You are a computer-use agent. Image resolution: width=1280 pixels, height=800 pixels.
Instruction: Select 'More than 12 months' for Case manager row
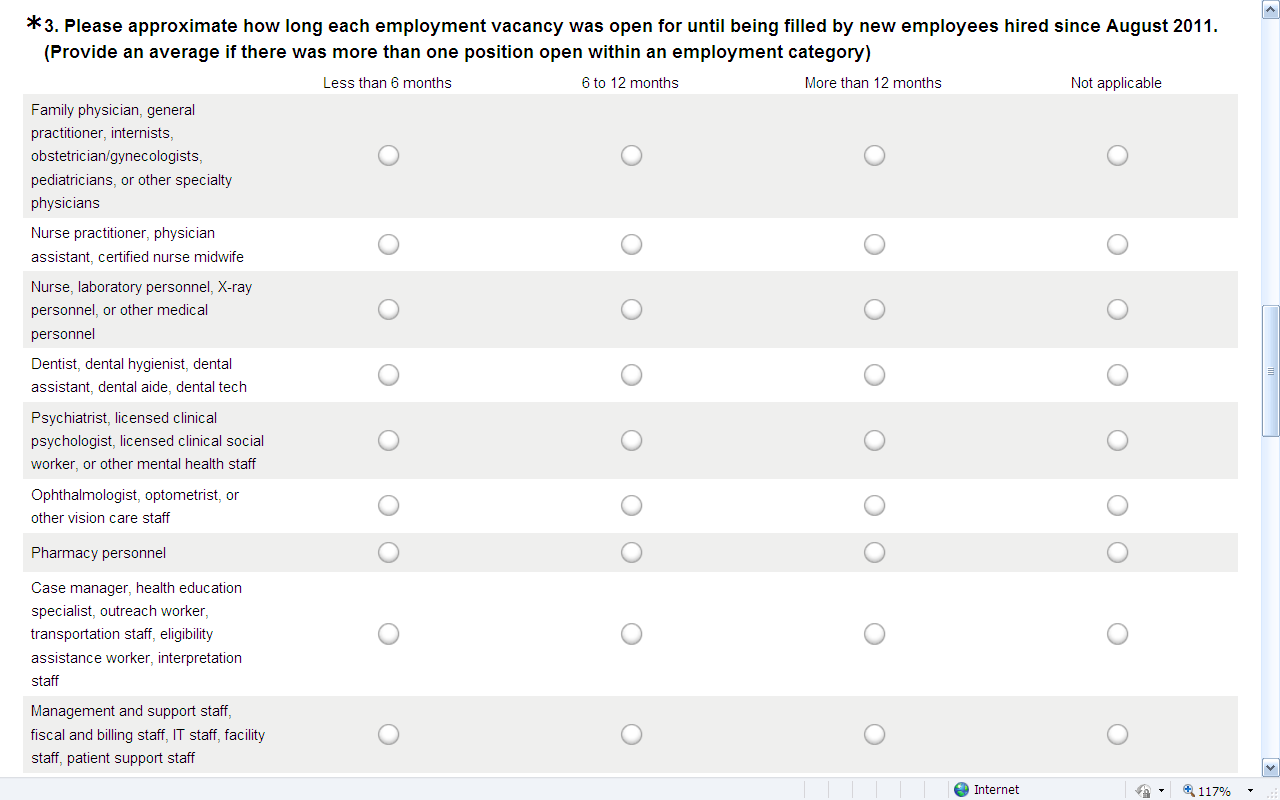(x=874, y=634)
